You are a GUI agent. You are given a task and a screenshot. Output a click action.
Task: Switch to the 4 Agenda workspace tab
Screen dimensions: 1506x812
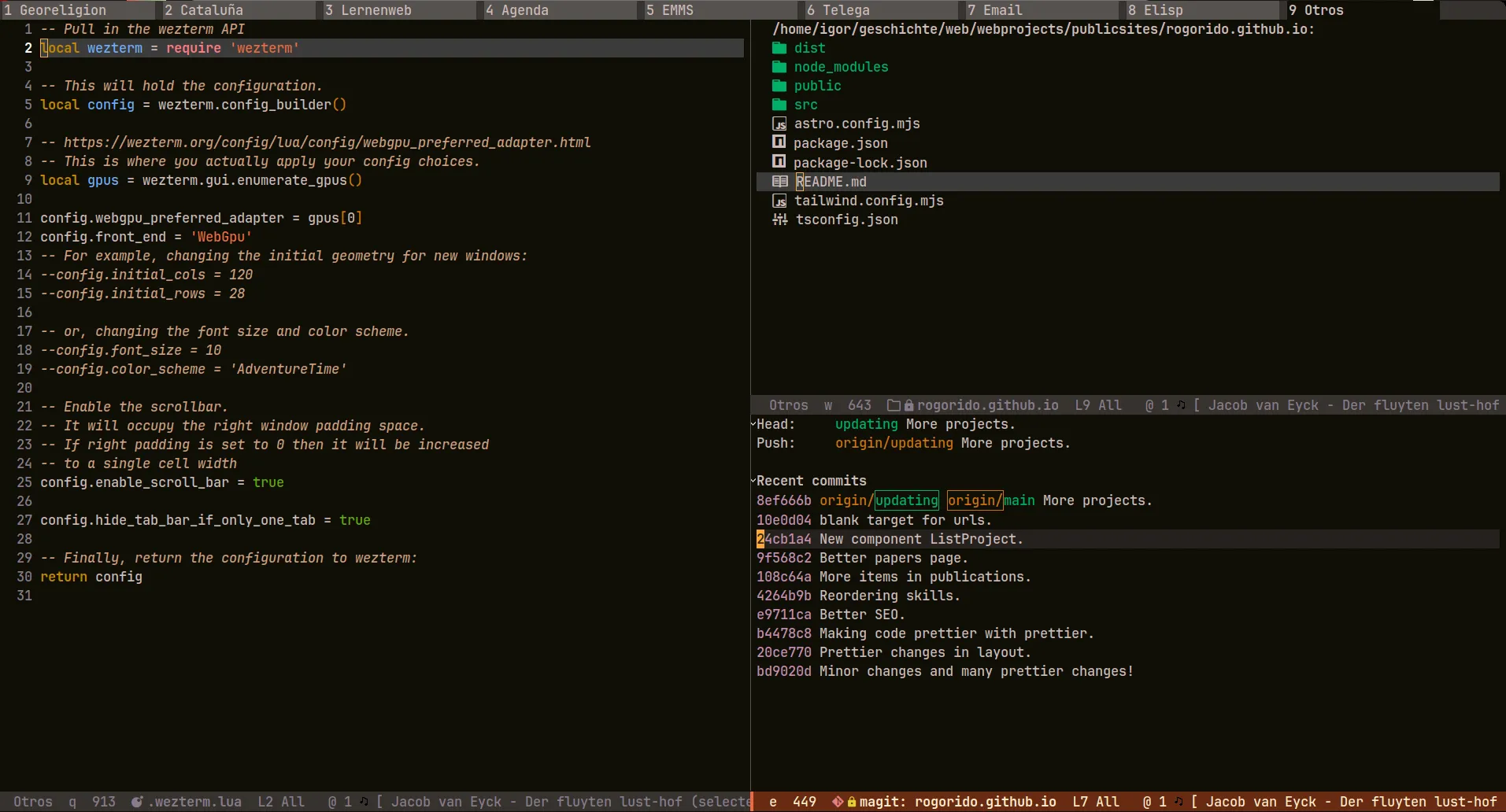tap(520, 10)
